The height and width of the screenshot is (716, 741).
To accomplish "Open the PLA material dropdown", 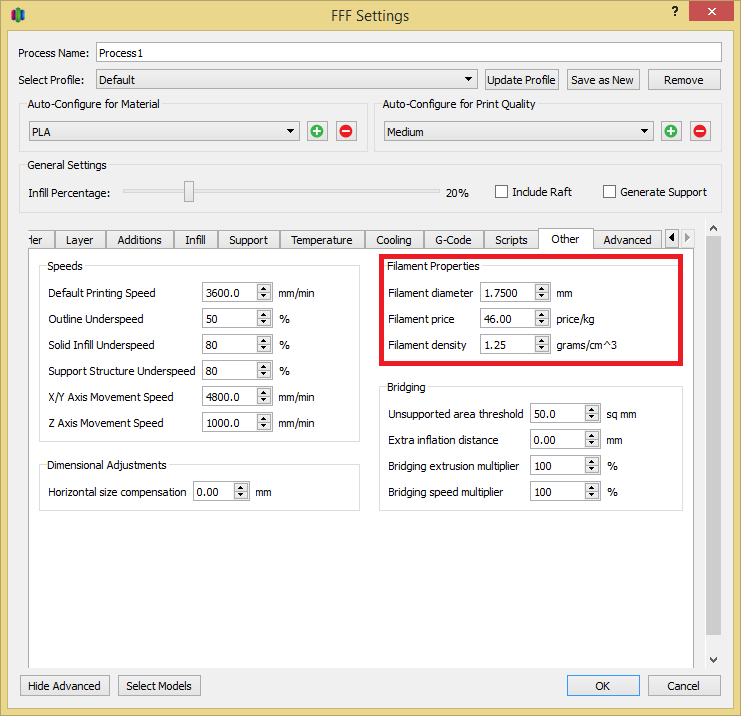I will [x=164, y=131].
